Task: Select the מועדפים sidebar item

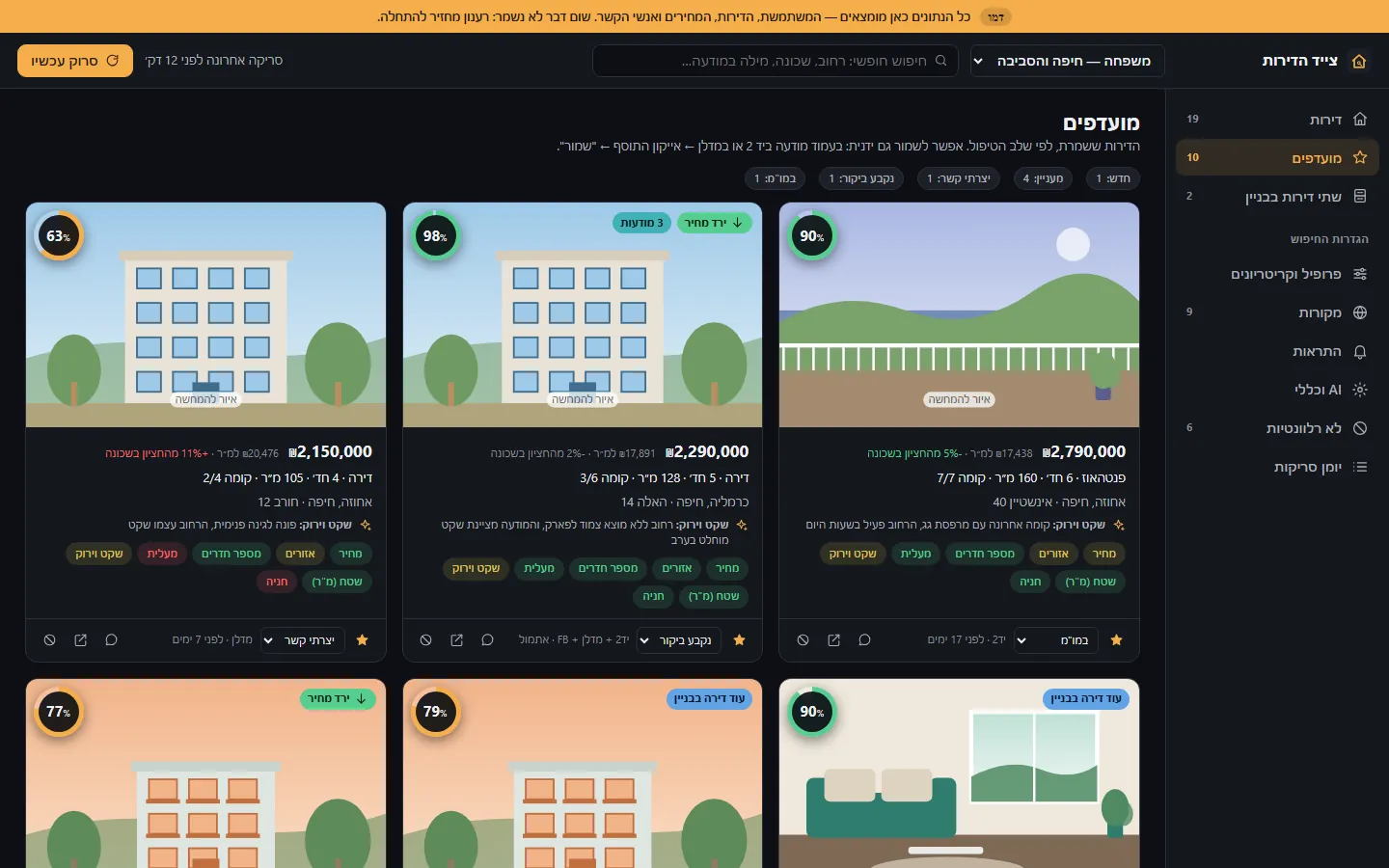Action: tap(1277, 157)
